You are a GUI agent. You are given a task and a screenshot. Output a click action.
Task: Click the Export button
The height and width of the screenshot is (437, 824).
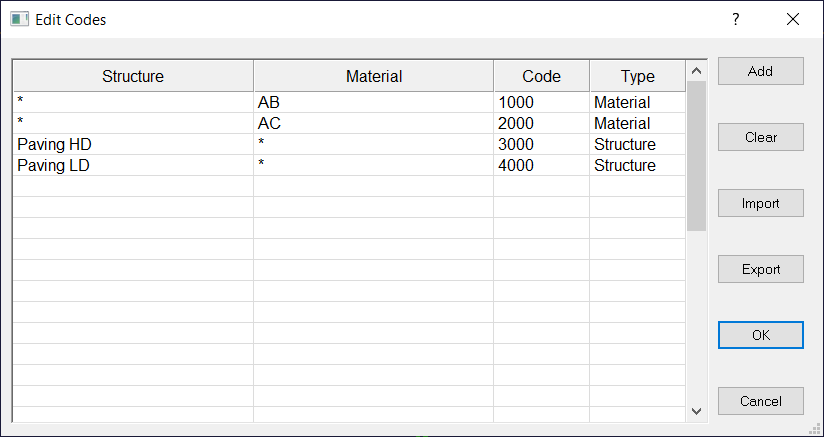pos(760,269)
